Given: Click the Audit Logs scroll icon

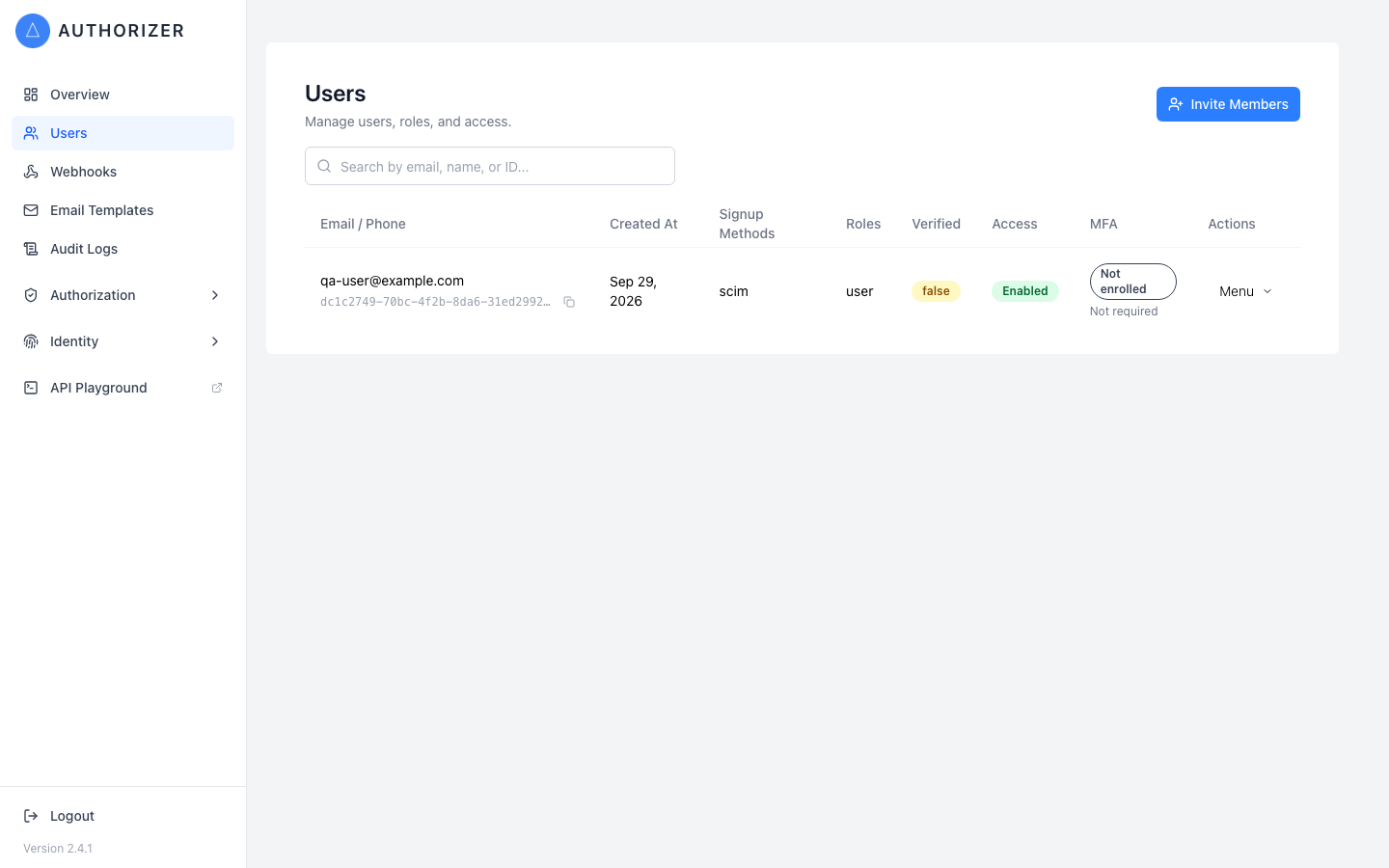Looking at the screenshot, I should [31, 249].
